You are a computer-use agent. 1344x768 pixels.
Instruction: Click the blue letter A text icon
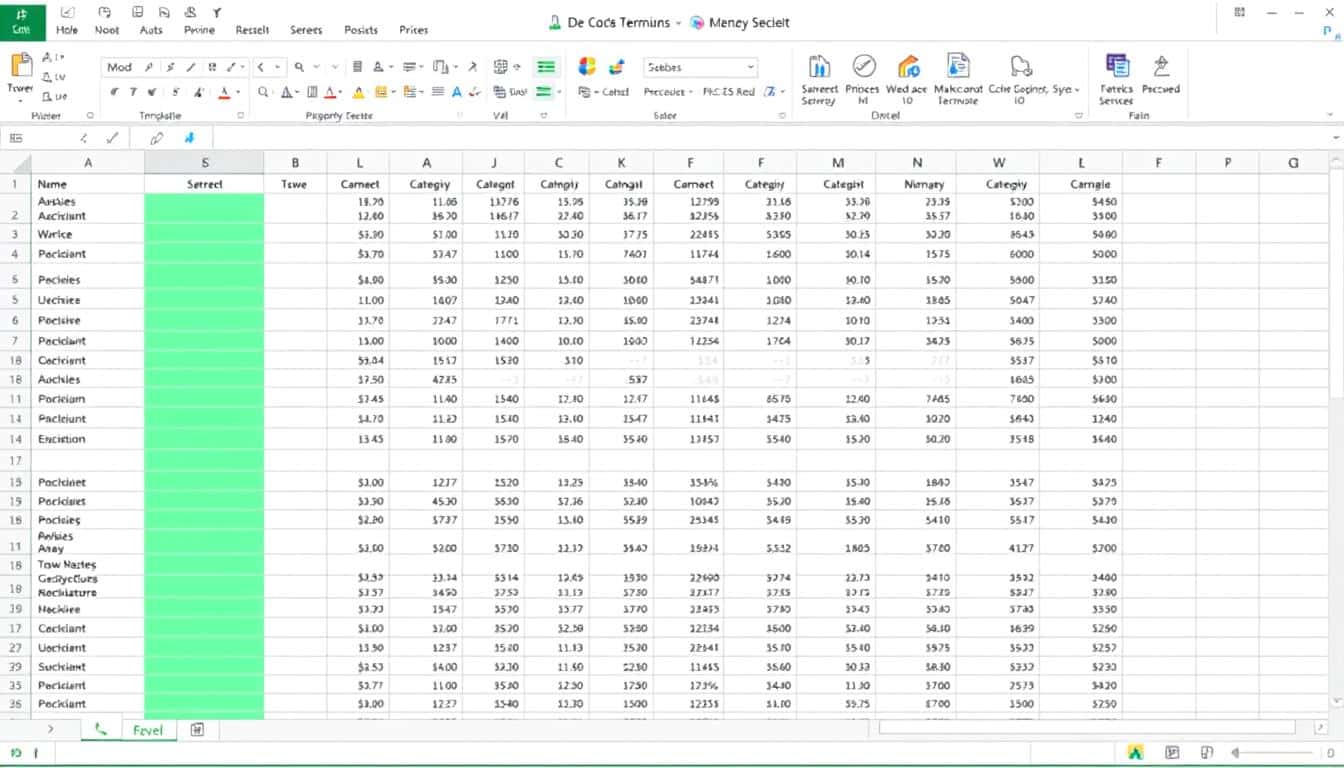pyautogui.click(x=457, y=92)
